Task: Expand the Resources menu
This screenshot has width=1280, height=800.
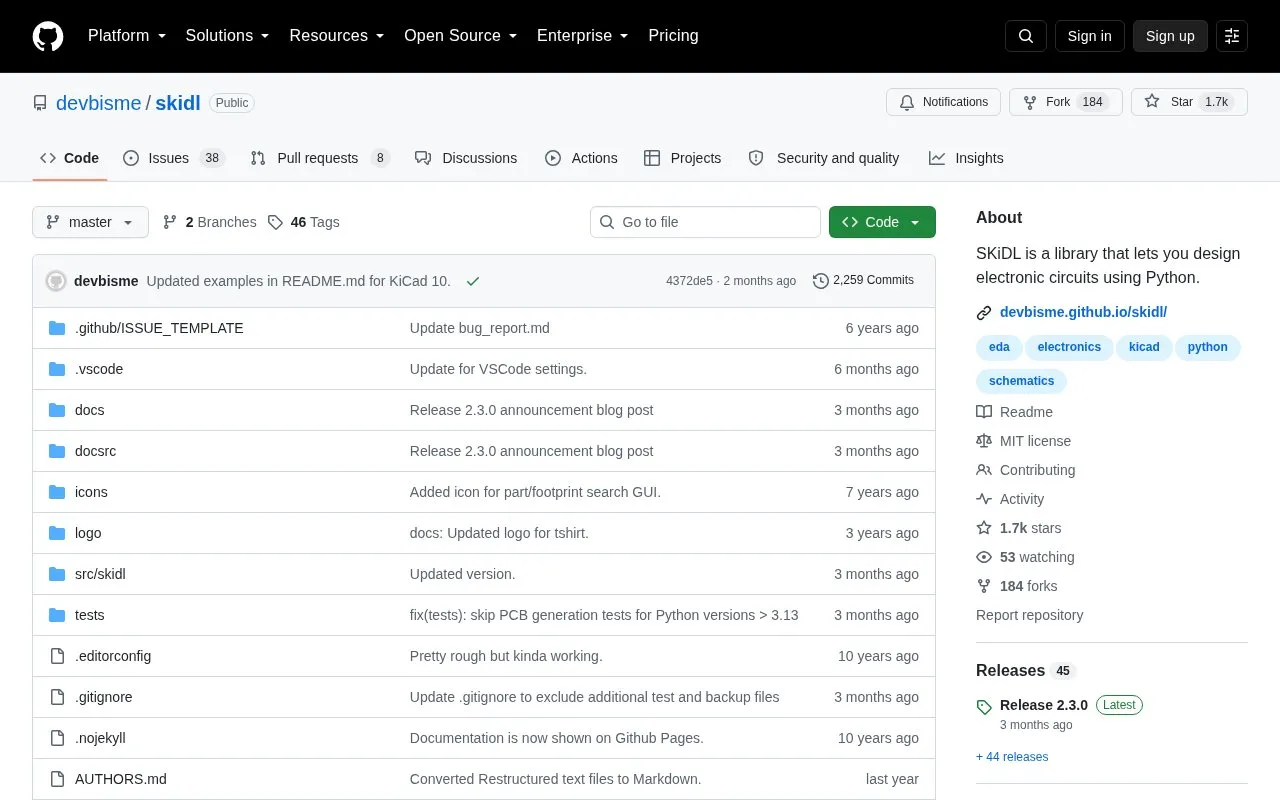Action: (337, 36)
